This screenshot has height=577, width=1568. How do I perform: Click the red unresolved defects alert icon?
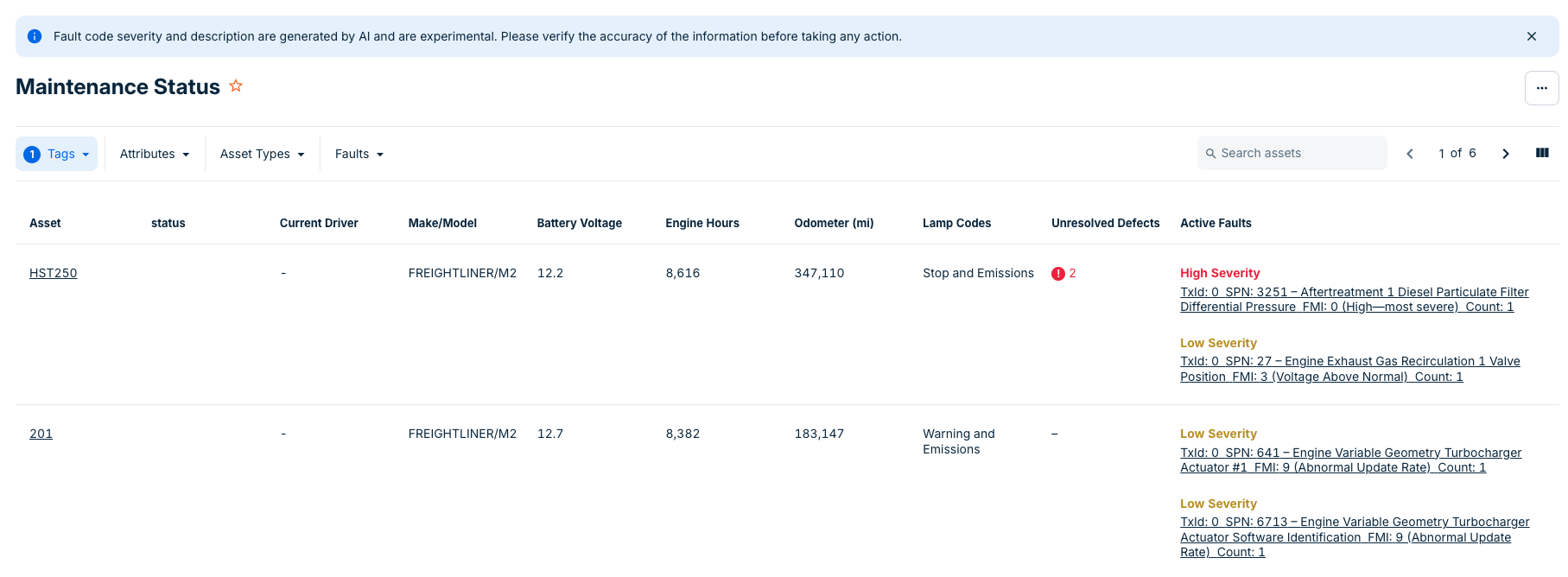(x=1057, y=274)
